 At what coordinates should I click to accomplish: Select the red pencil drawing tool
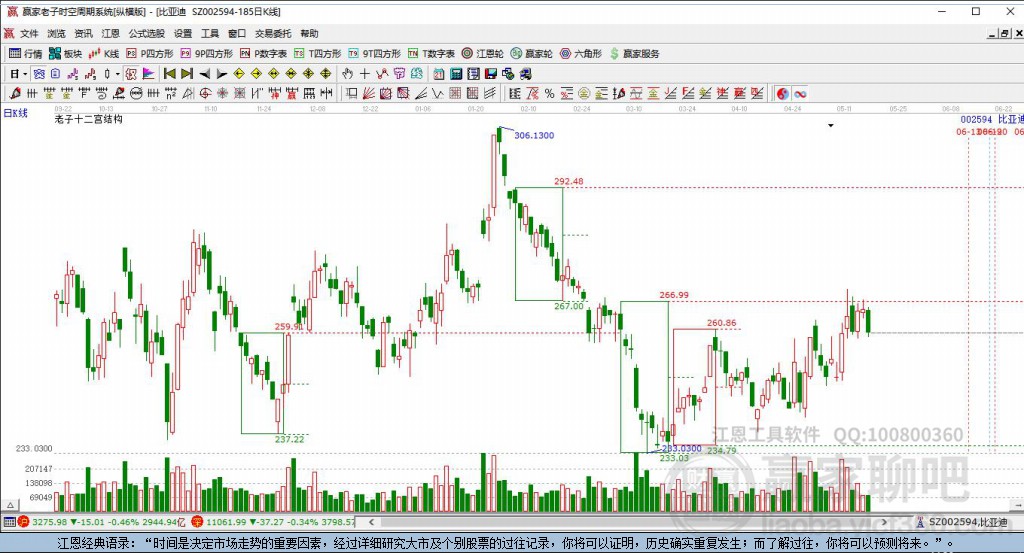pos(15,94)
